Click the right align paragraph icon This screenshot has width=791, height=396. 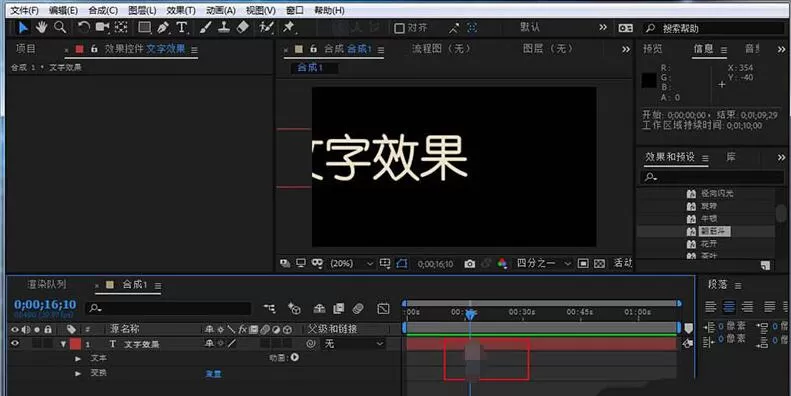[748, 306]
